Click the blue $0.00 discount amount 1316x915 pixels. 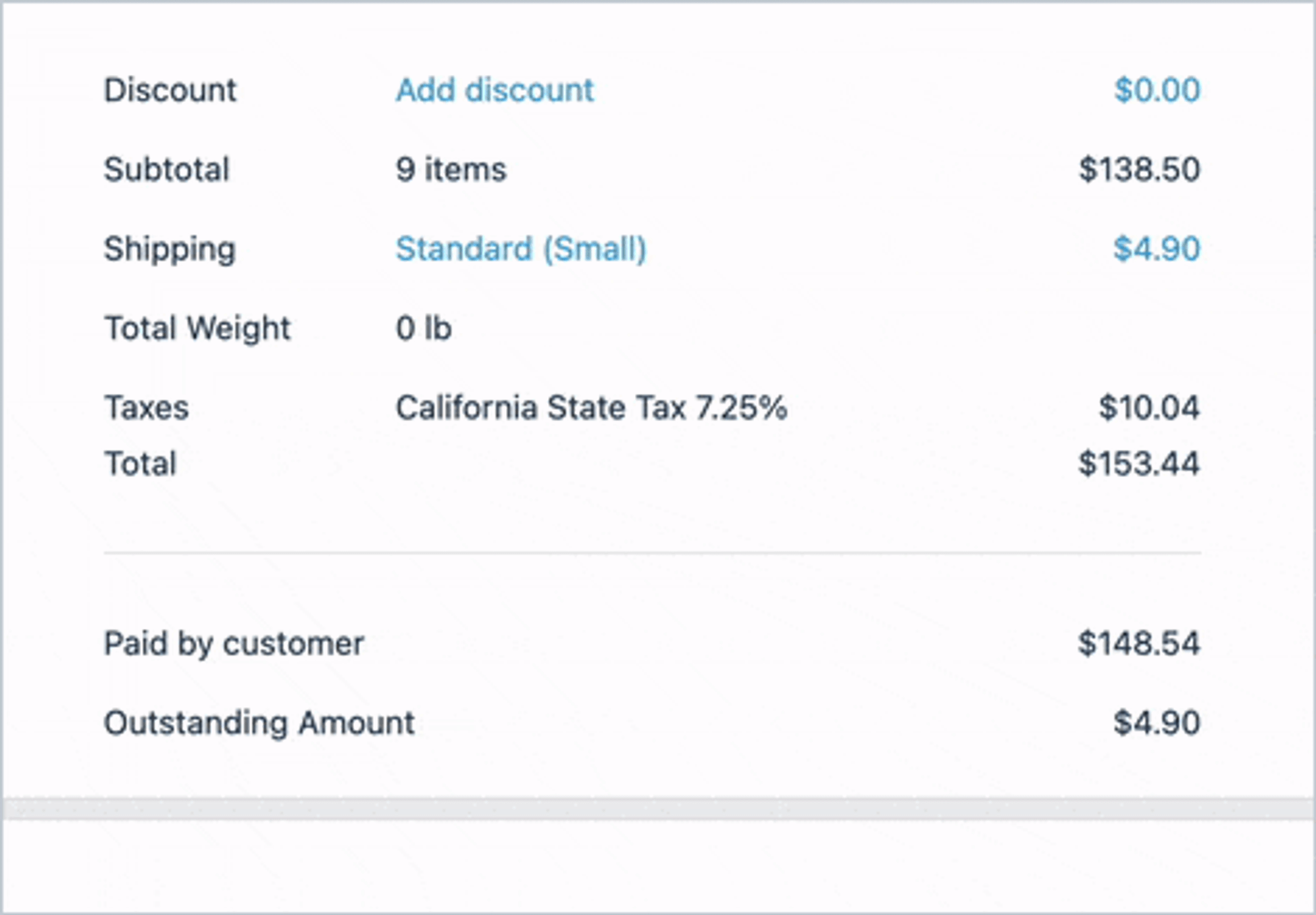pos(1157,90)
